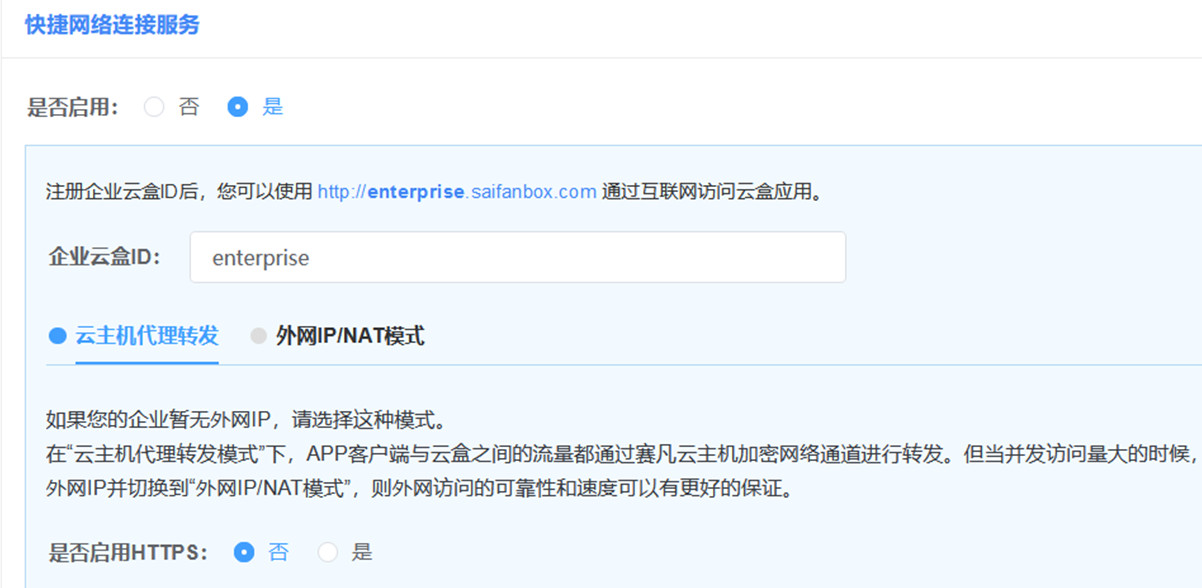Click the 企业云盒ID input field
This screenshot has width=1202, height=588.
(518, 257)
